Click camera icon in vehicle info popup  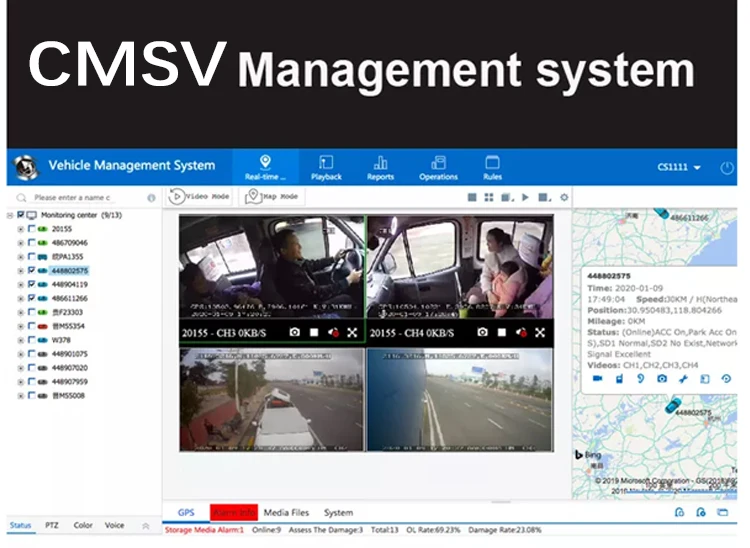660,379
